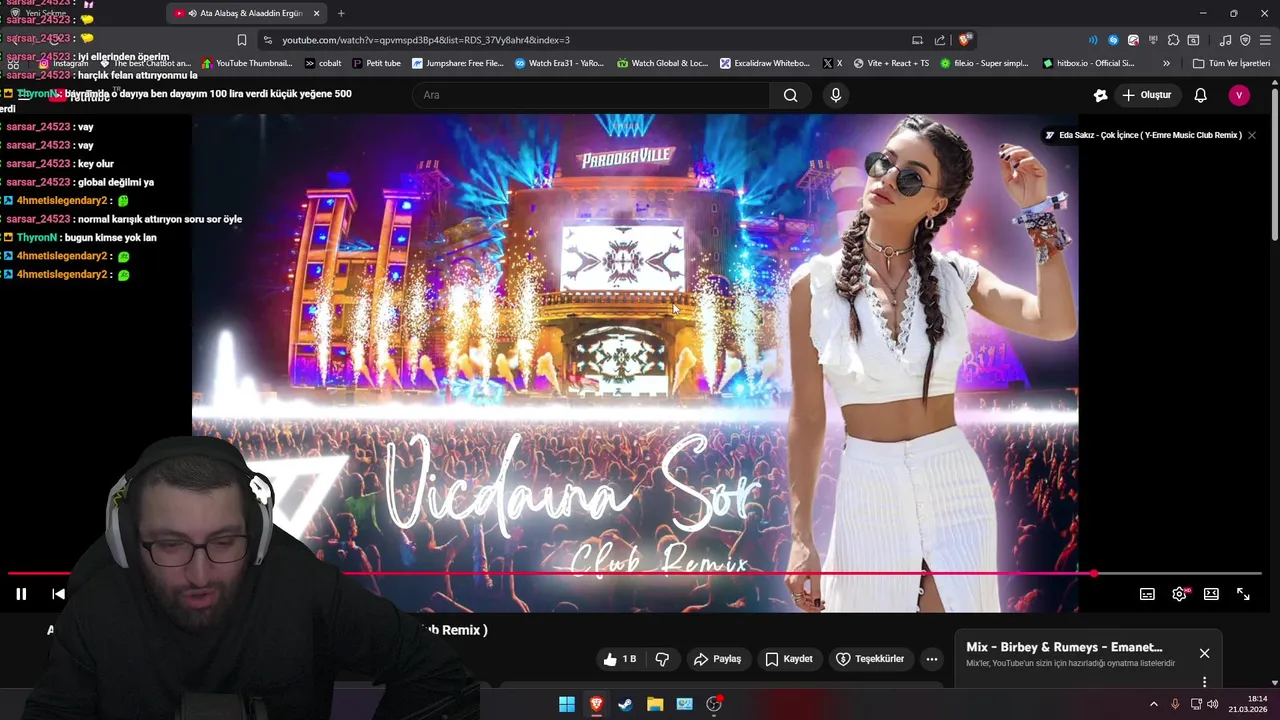Click the page's vertical scrollbar
This screenshot has height=720, width=1280.
pyautogui.click(x=1274, y=165)
